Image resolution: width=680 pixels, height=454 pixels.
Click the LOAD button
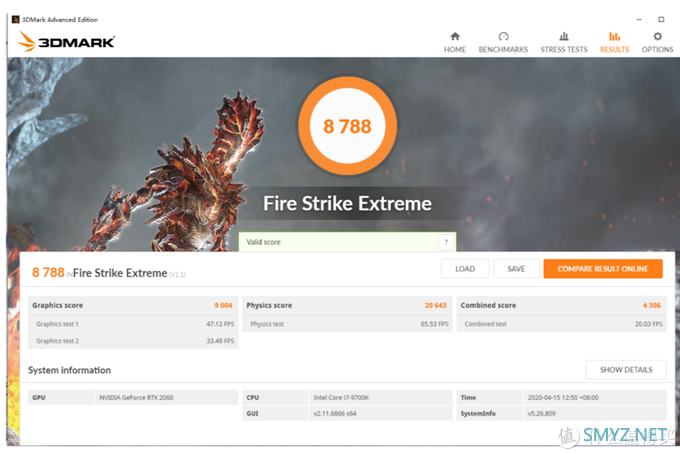pos(465,269)
